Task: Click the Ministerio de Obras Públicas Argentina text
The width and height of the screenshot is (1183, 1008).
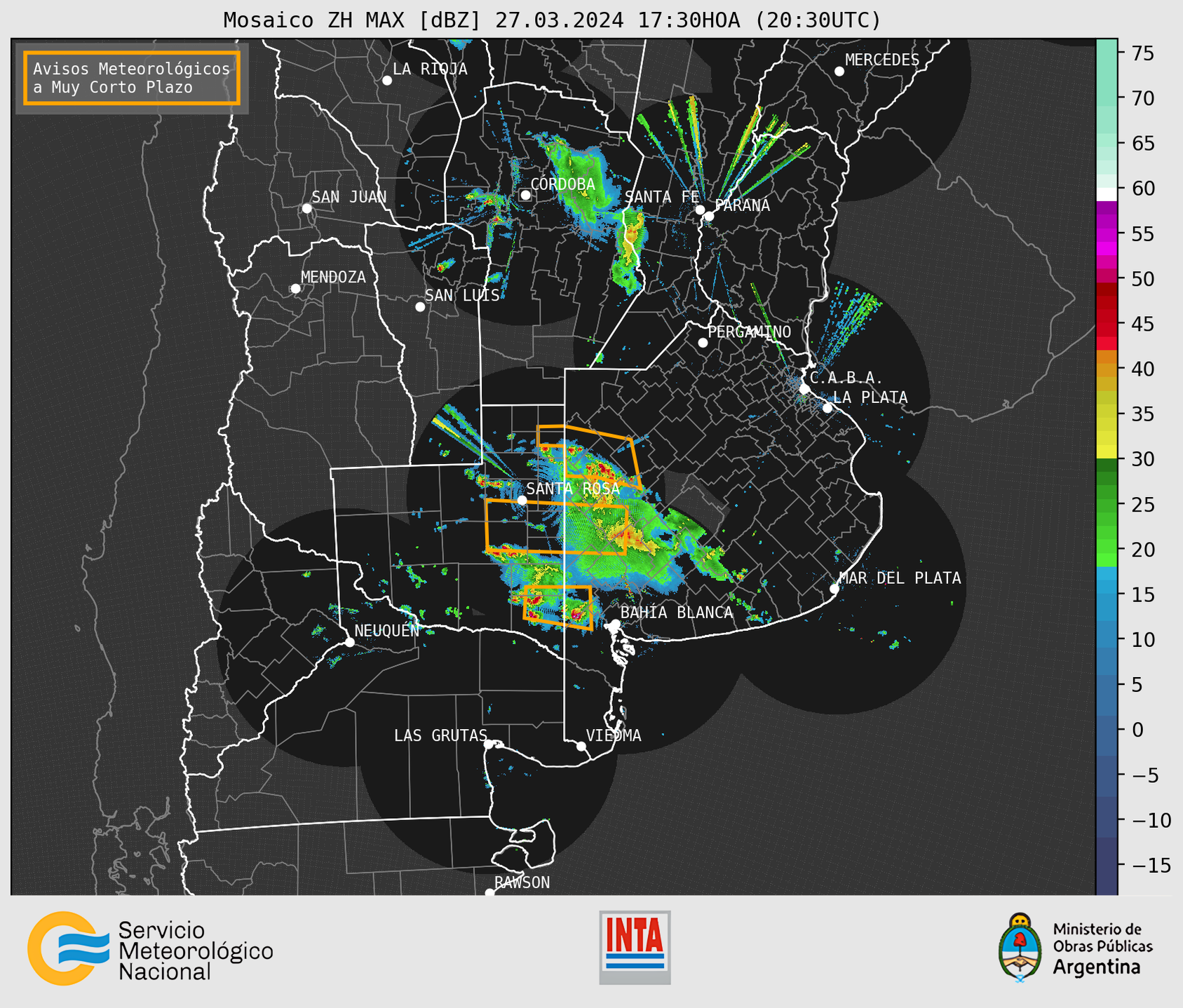Action: tap(1102, 948)
